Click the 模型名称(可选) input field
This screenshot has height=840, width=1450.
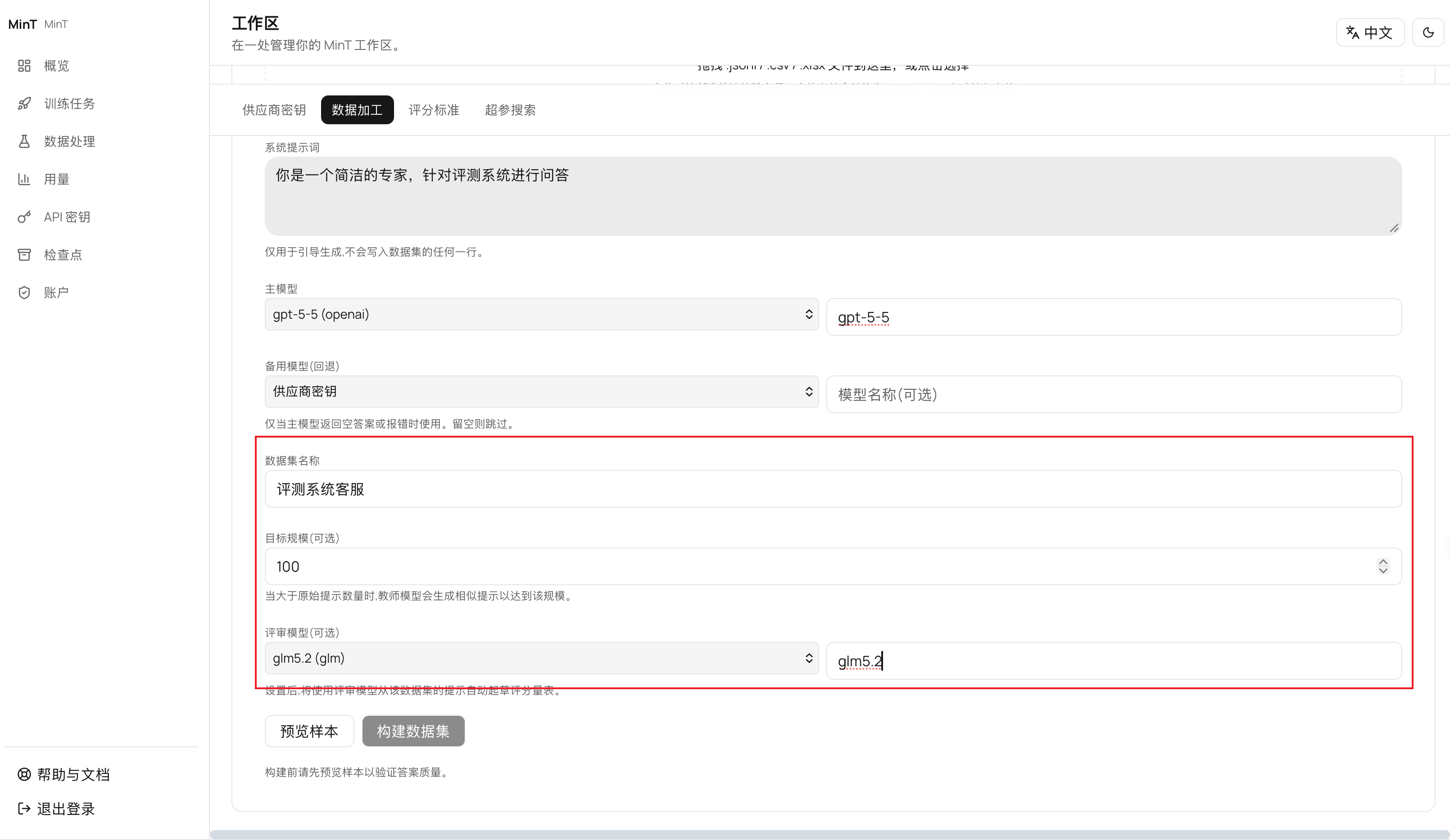click(x=1114, y=395)
